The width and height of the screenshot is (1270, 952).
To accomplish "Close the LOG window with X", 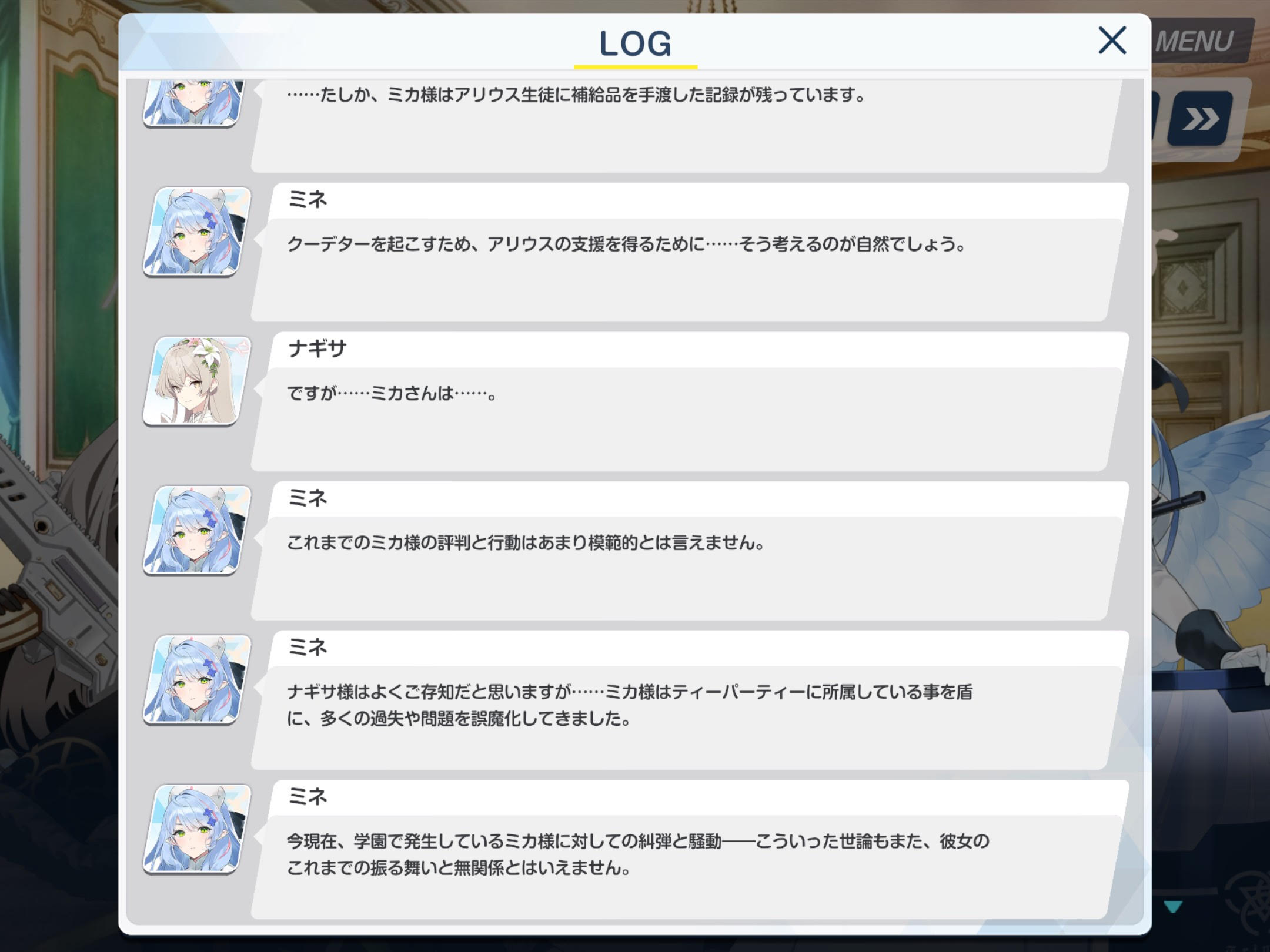I will 1112,41.
